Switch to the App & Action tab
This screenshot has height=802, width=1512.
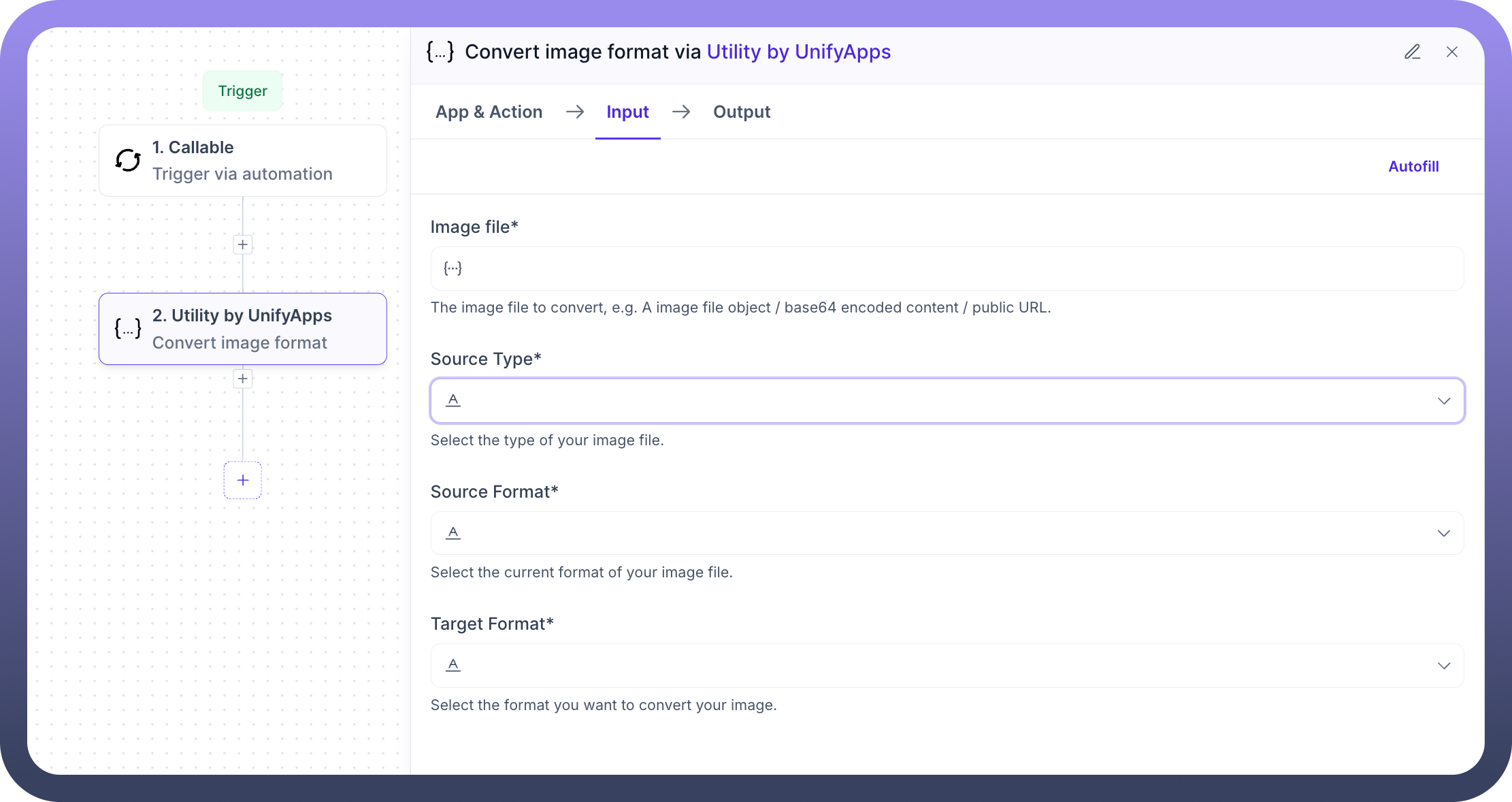coord(489,112)
